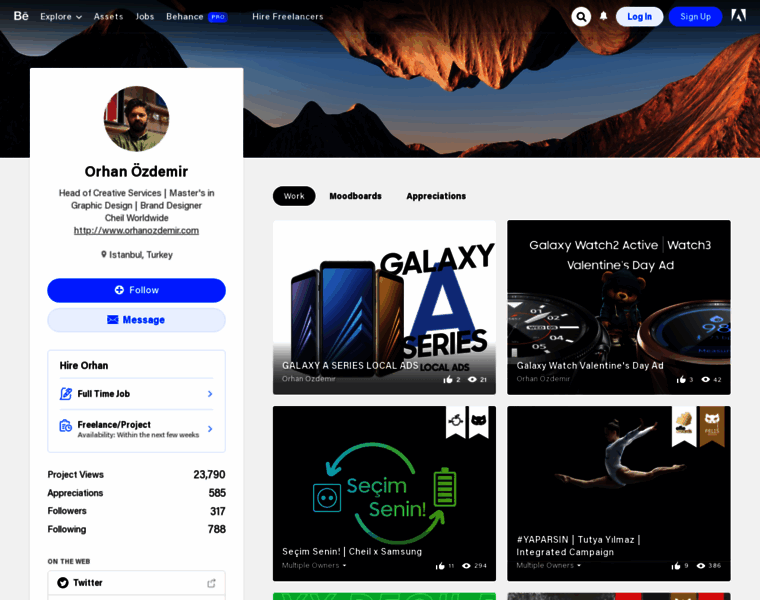
Task: Click the Log In button
Action: [639, 16]
